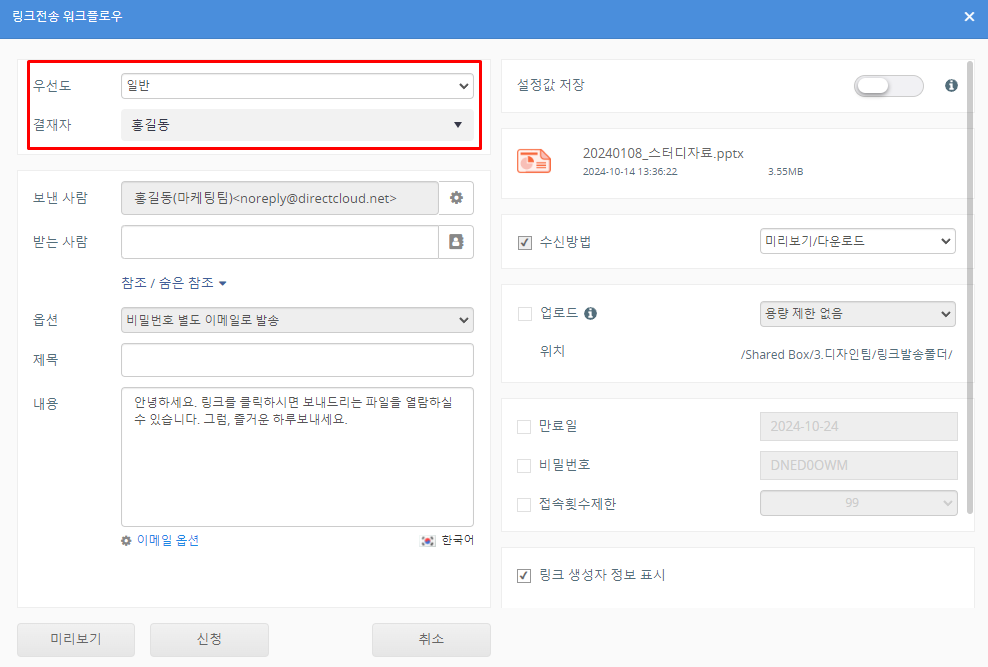Viewport: 988px width, 667px height.
Task: Click the 신청 button
Action: pyautogui.click(x=209, y=639)
